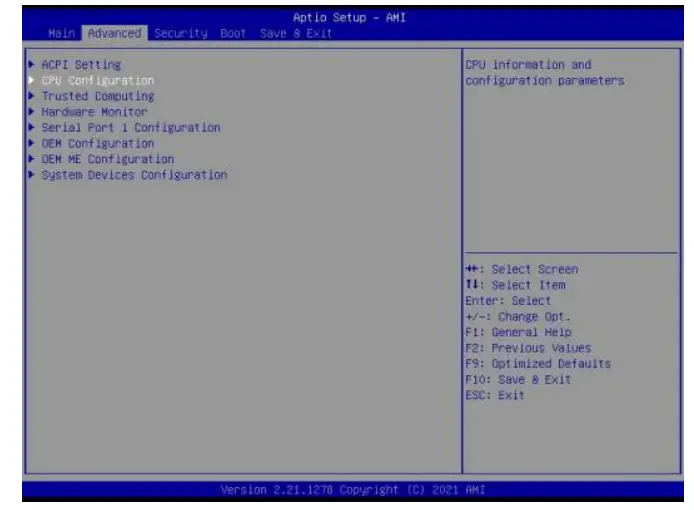Open the ACPI Setting submenu
The width and height of the screenshot is (694, 510).
81,65
